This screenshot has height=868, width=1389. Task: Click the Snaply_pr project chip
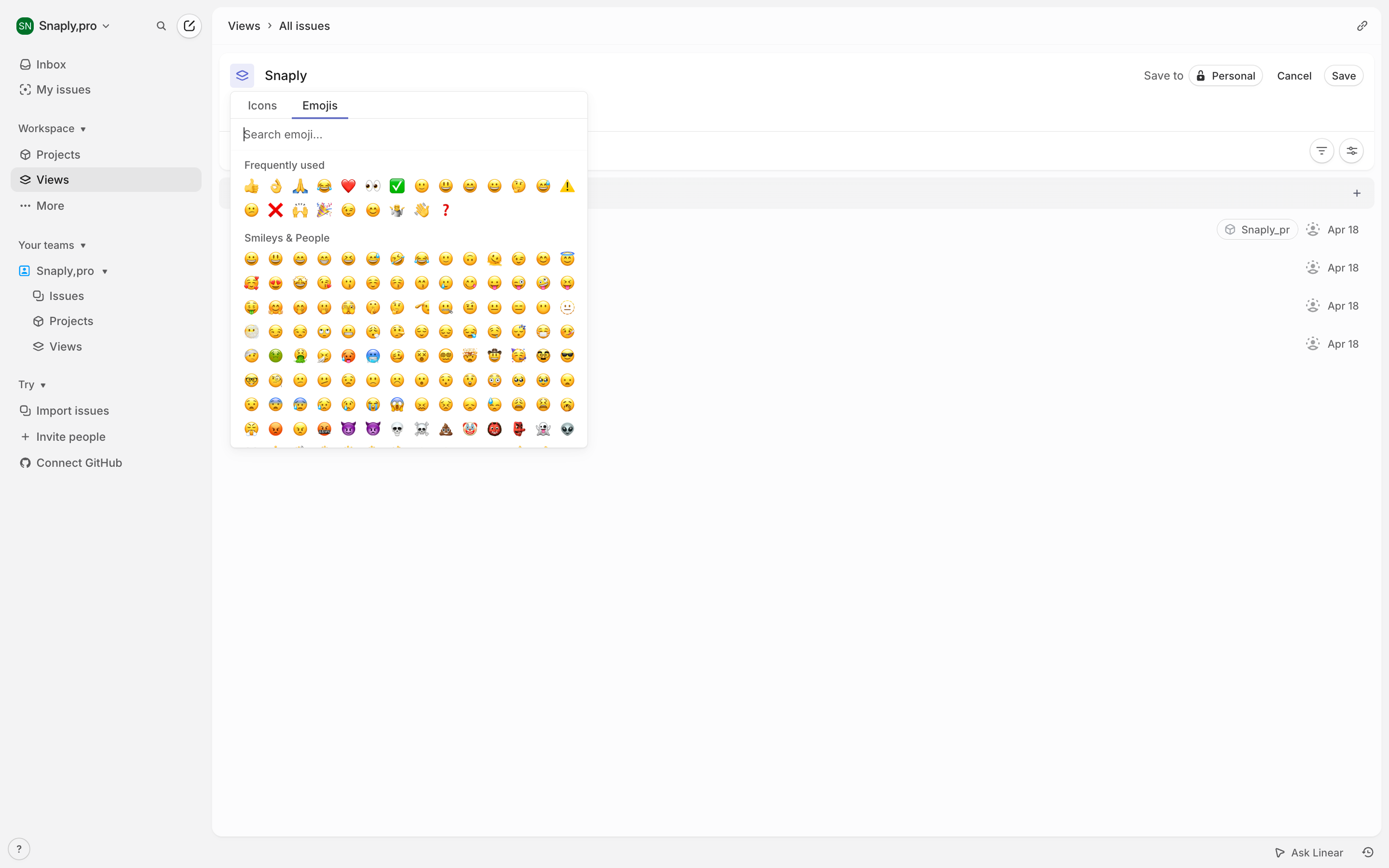[1257, 230]
